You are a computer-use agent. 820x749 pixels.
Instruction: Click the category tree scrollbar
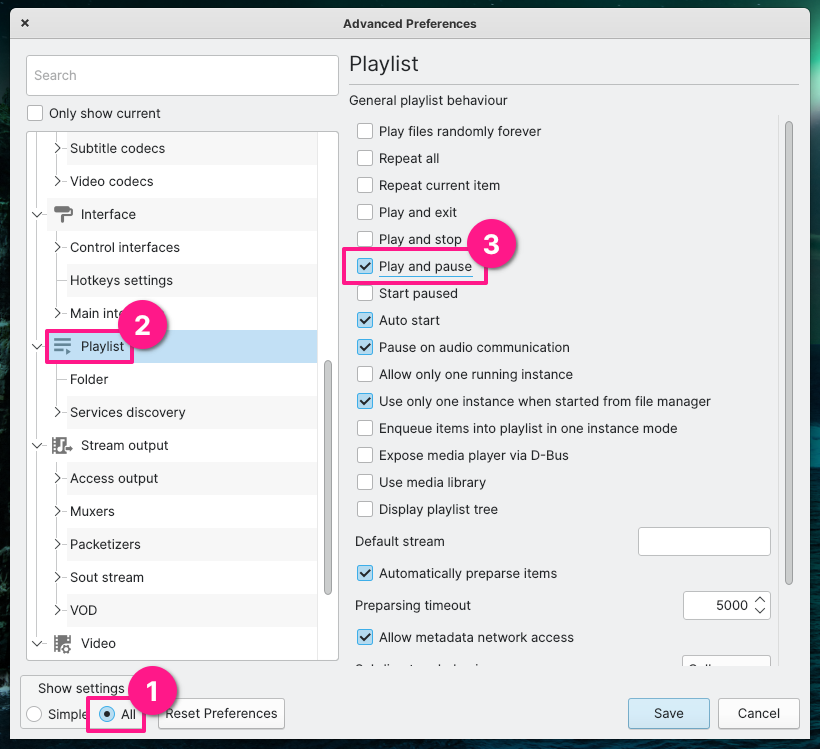coord(328,477)
